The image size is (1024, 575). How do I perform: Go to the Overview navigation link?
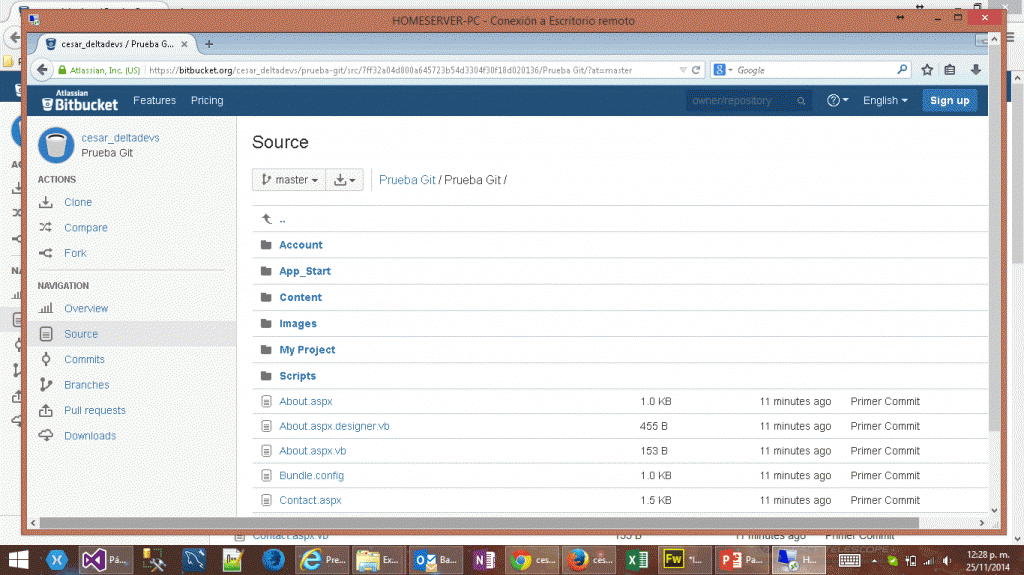[86, 308]
